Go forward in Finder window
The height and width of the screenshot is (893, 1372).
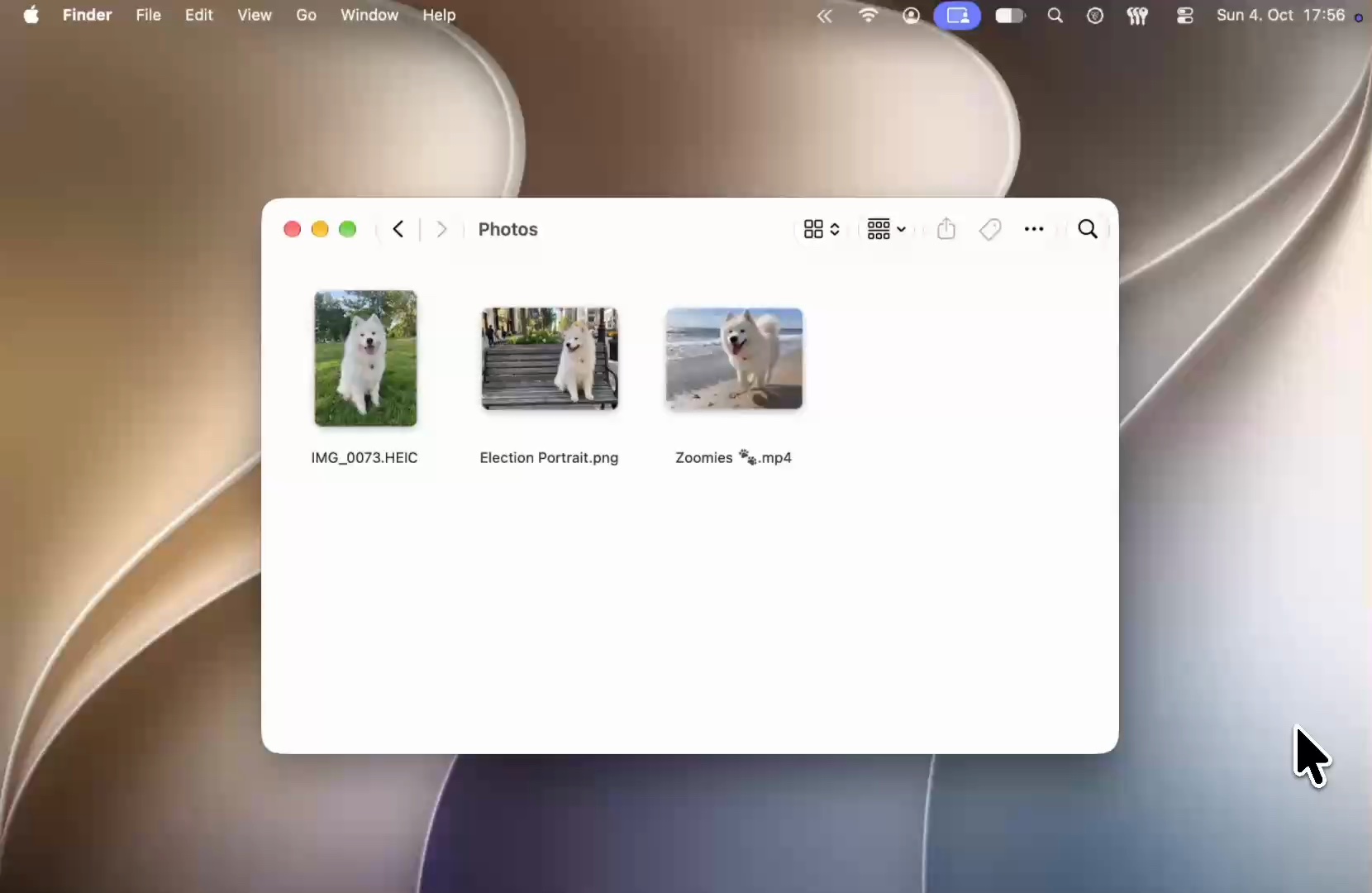point(441,229)
